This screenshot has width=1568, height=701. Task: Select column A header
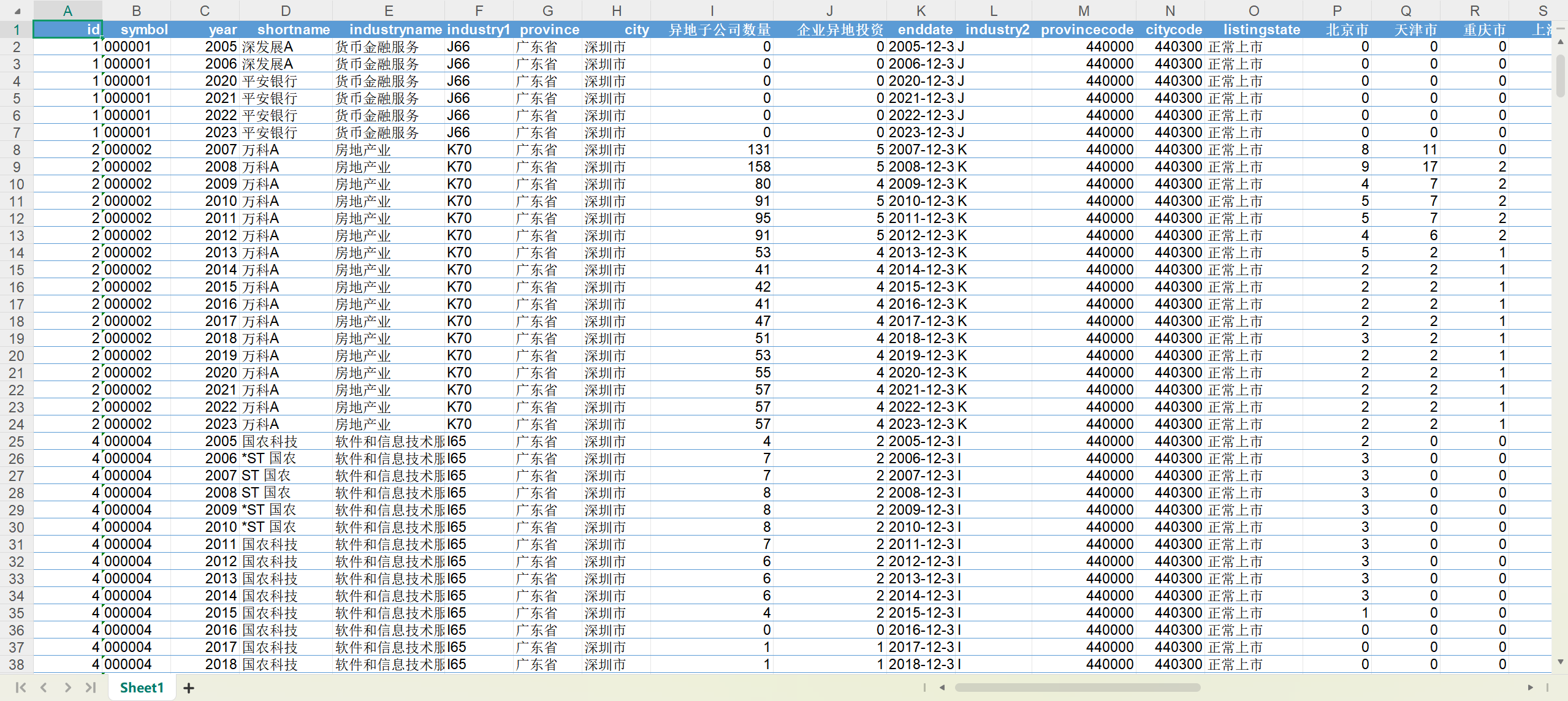67,11
